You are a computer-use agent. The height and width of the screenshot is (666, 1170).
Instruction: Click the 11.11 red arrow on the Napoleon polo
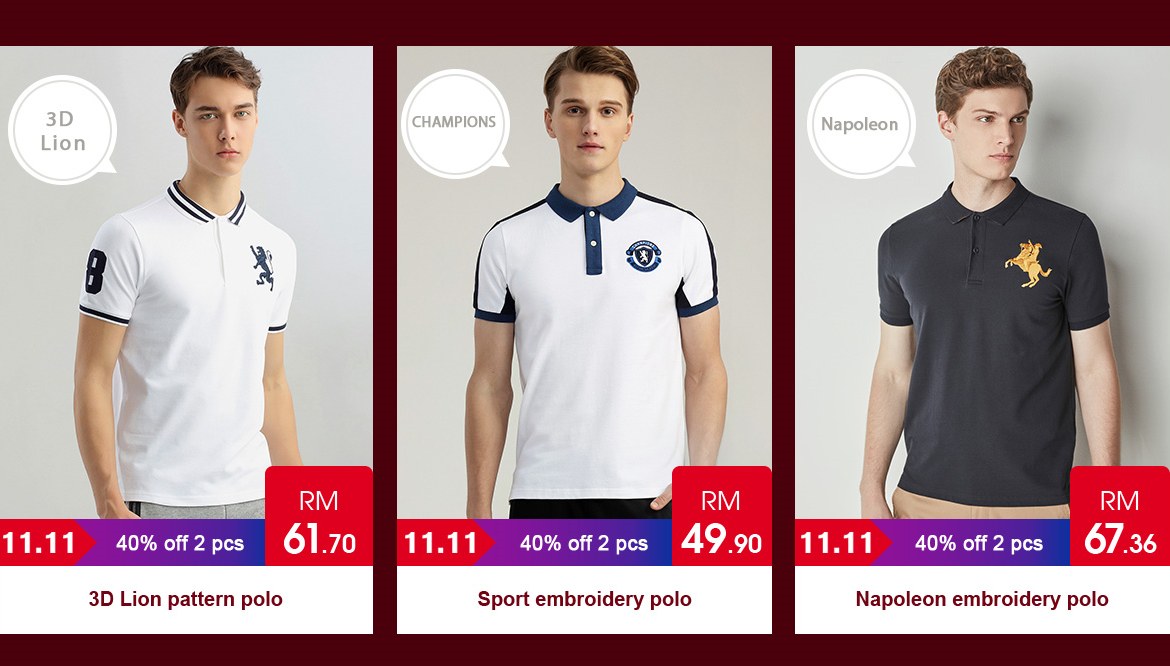coord(843,542)
